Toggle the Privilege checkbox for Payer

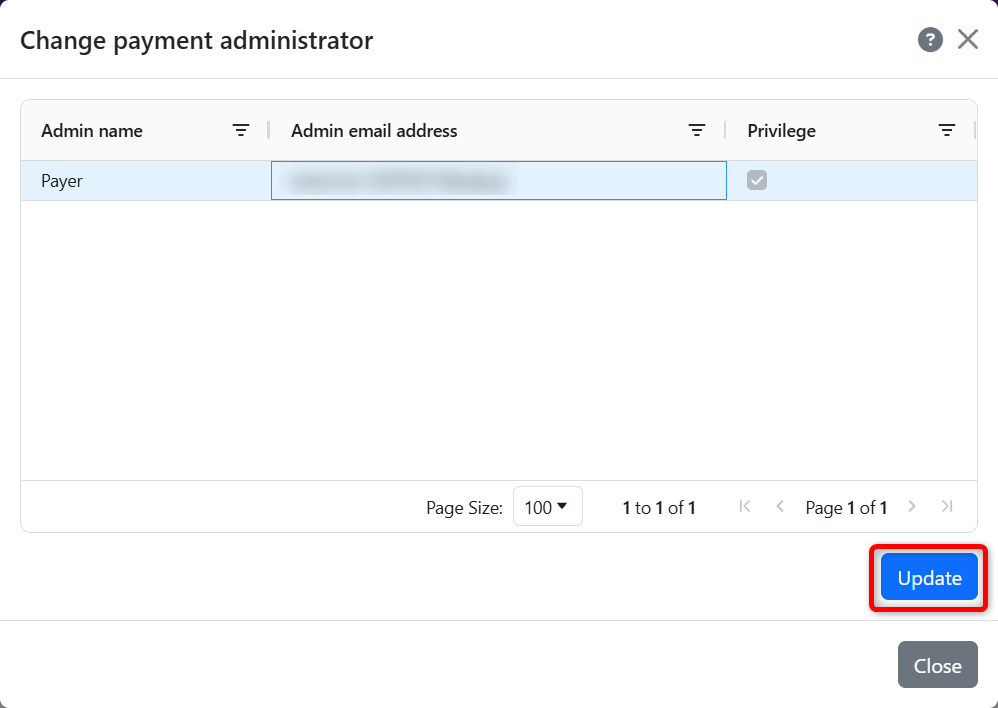(x=757, y=180)
